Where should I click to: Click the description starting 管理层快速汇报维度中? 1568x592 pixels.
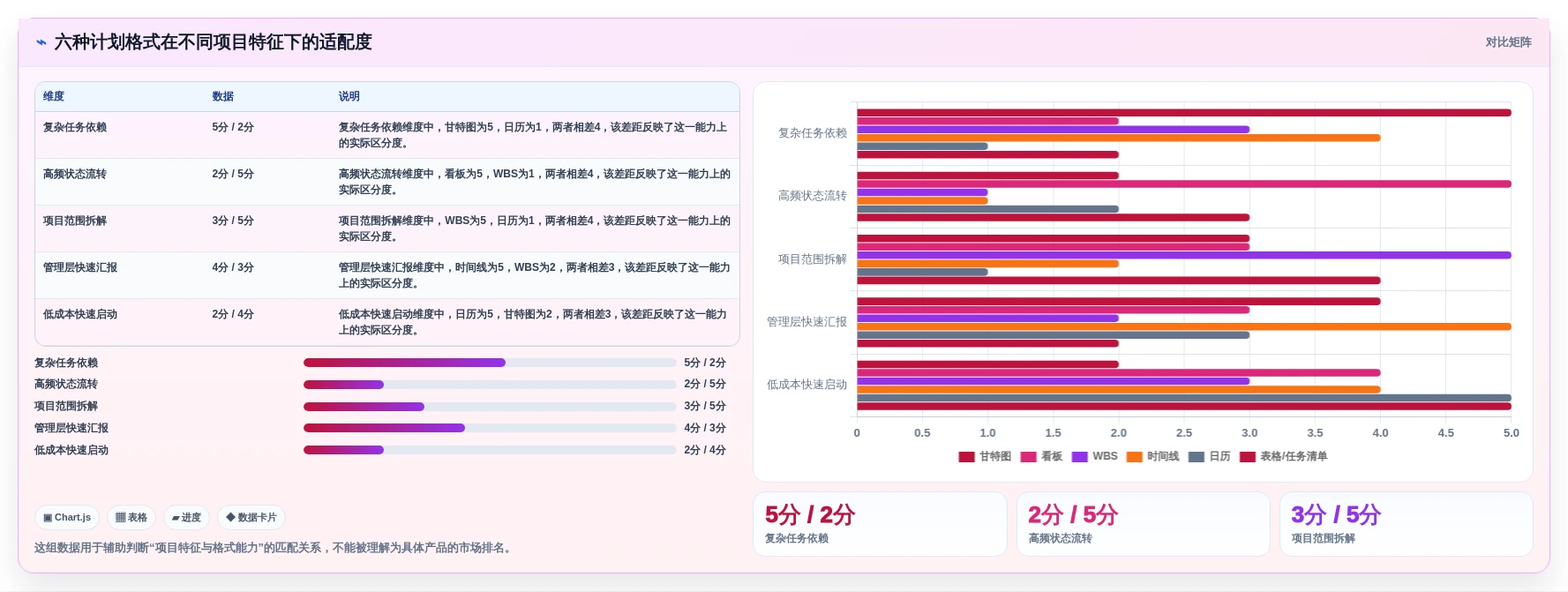tap(535, 275)
